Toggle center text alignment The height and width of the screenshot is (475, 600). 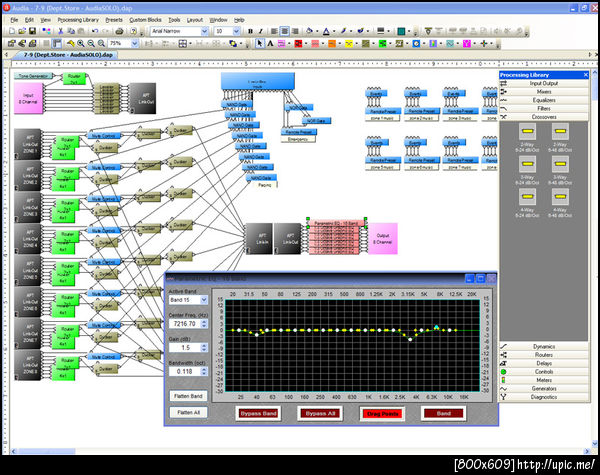pyautogui.click(x=284, y=31)
